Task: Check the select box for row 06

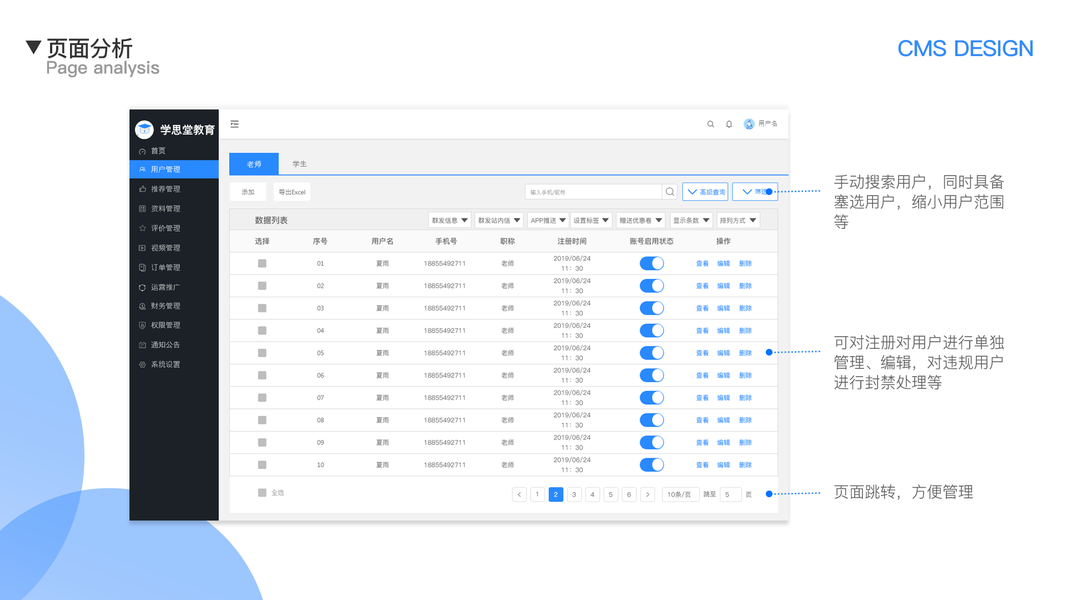Action: pos(262,376)
